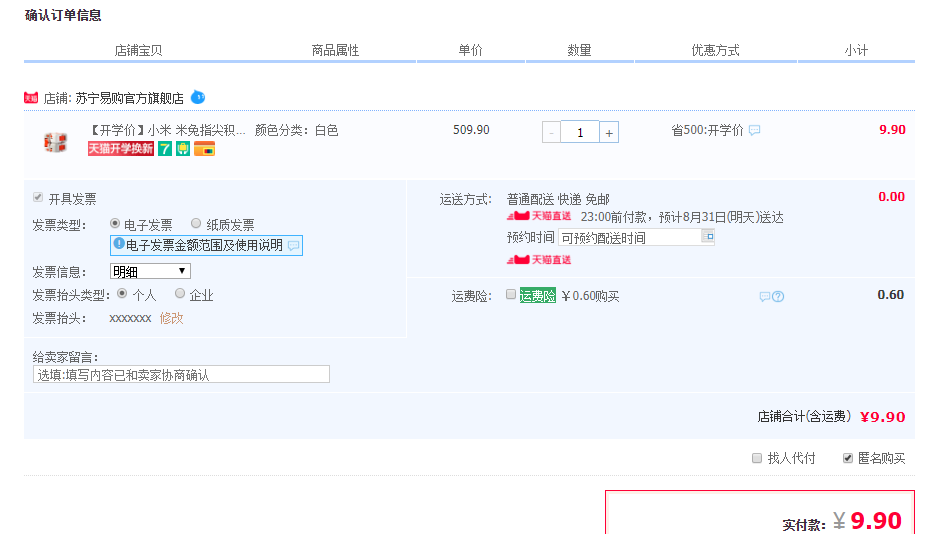Image resolution: width=929 pixels, height=534 pixels.
Task: Click the green 7-day return badge
Action: [x=165, y=148]
